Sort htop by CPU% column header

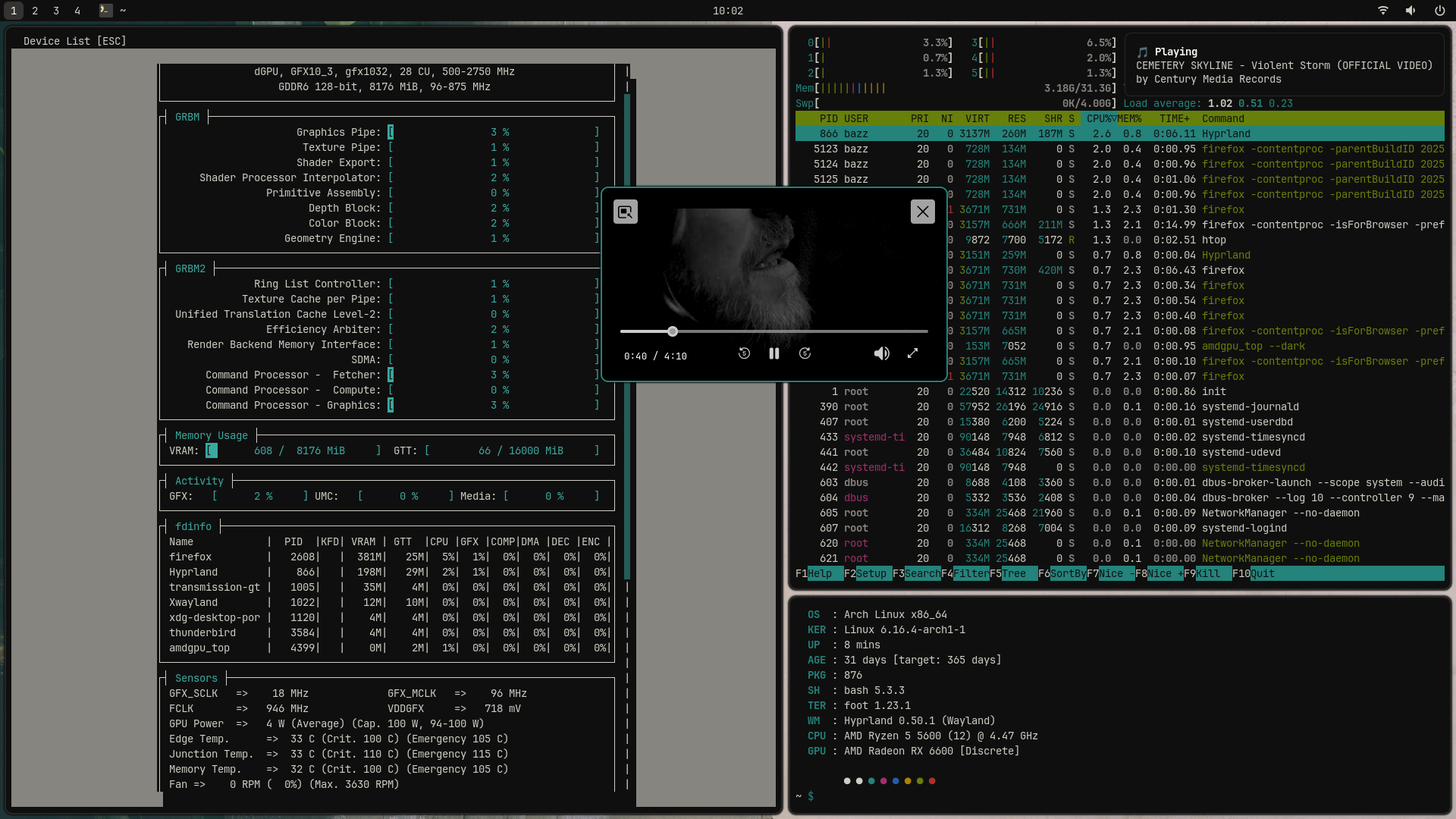pyautogui.click(x=1098, y=119)
